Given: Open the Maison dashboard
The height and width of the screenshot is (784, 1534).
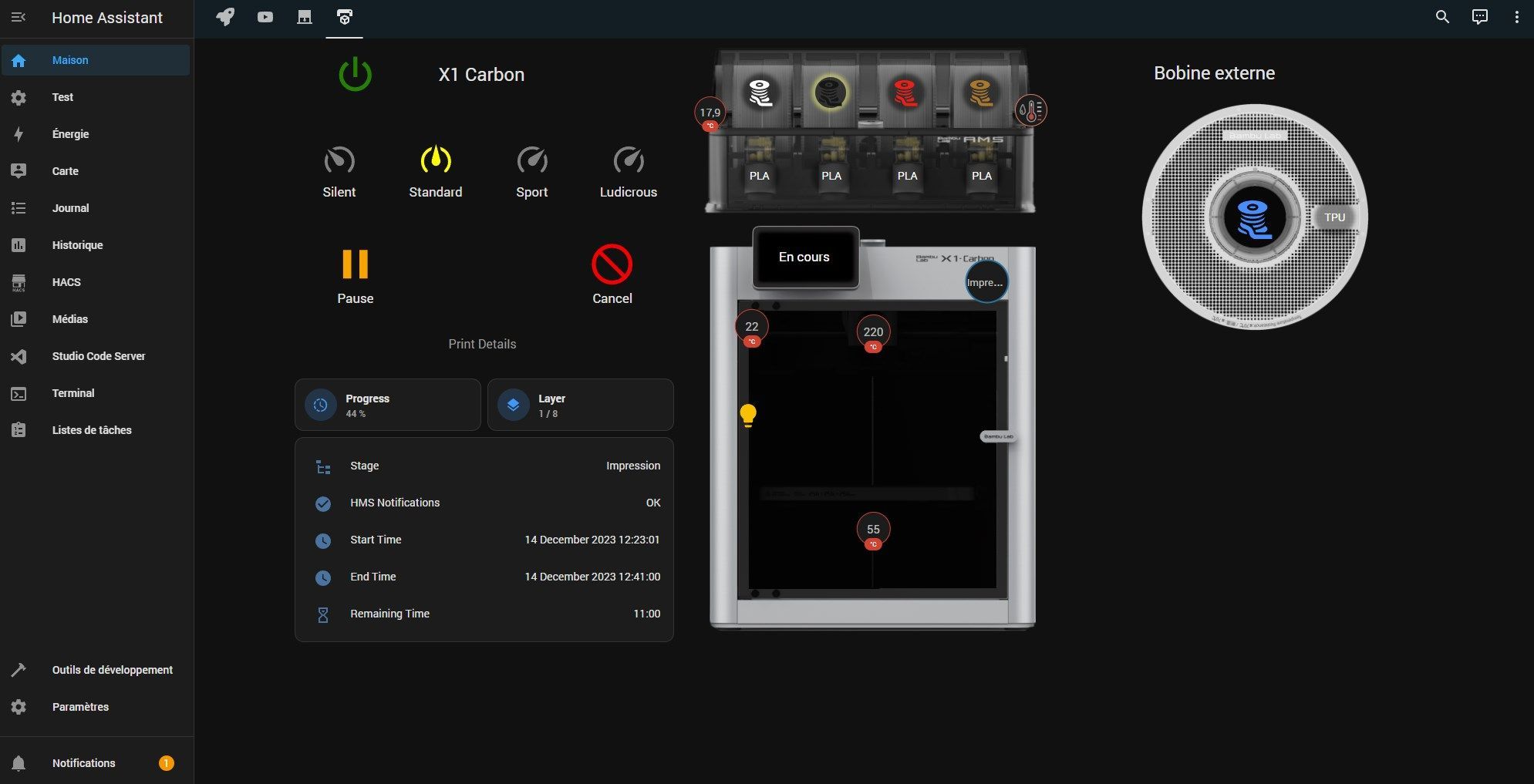Looking at the screenshot, I should pos(96,60).
